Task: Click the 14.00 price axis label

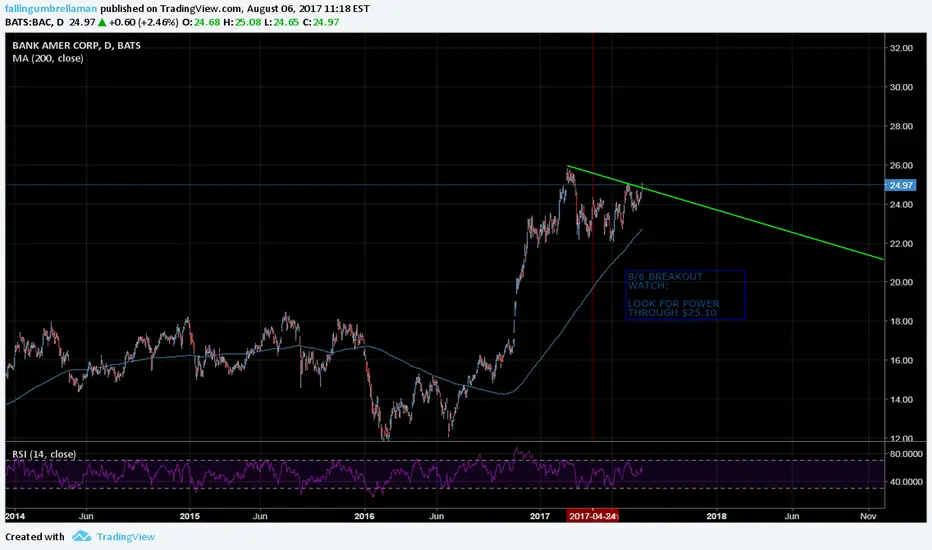Action: pos(901,399)
